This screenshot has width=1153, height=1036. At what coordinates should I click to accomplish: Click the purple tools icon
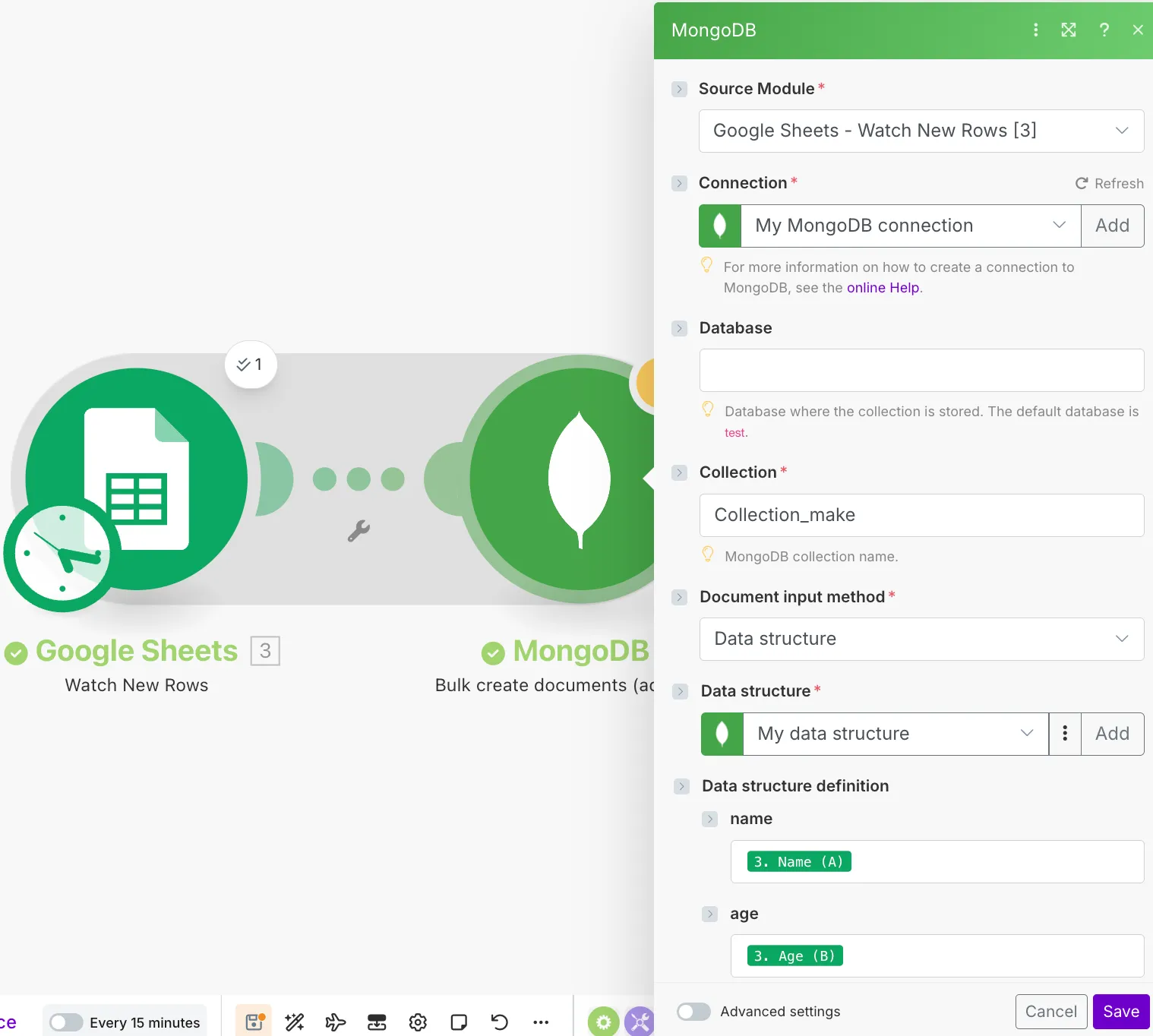pyautogui.click(x=640, y=1022)
